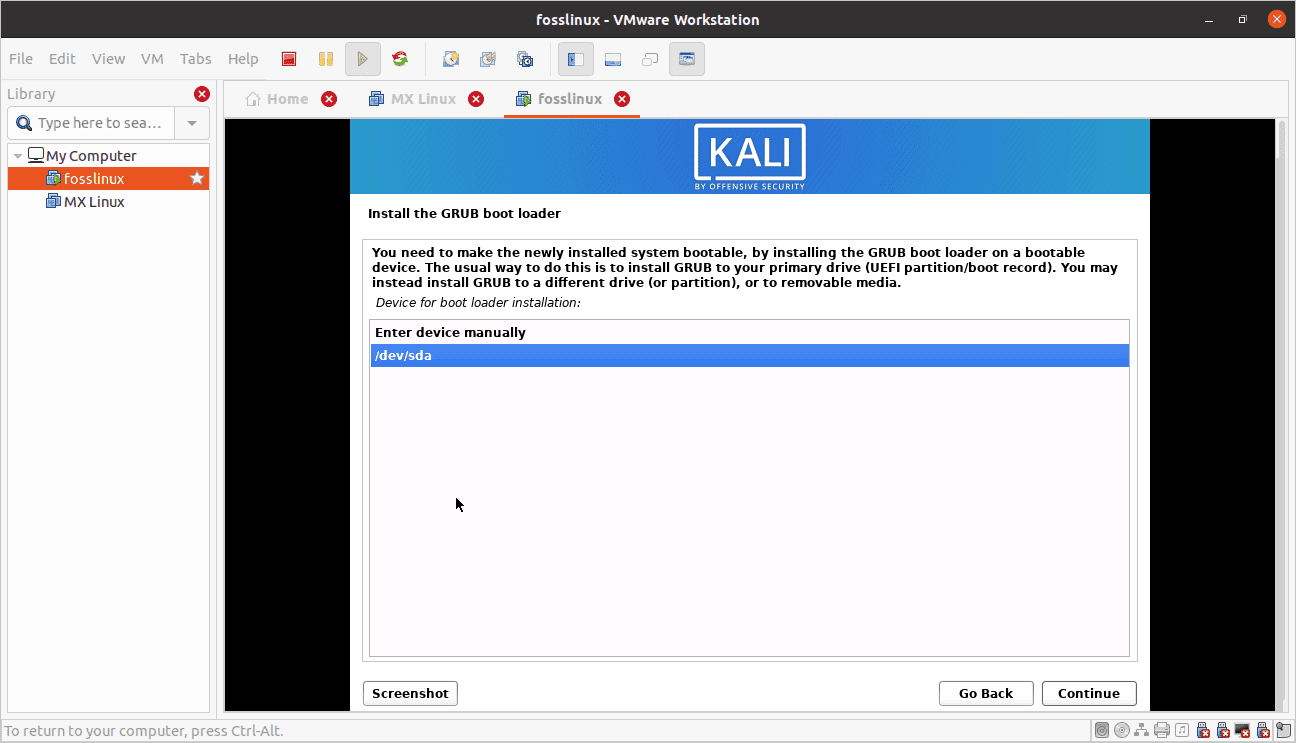This screenshot has width=1296, height=743.
Task: Close the Home tab
Action: (329, 99)
